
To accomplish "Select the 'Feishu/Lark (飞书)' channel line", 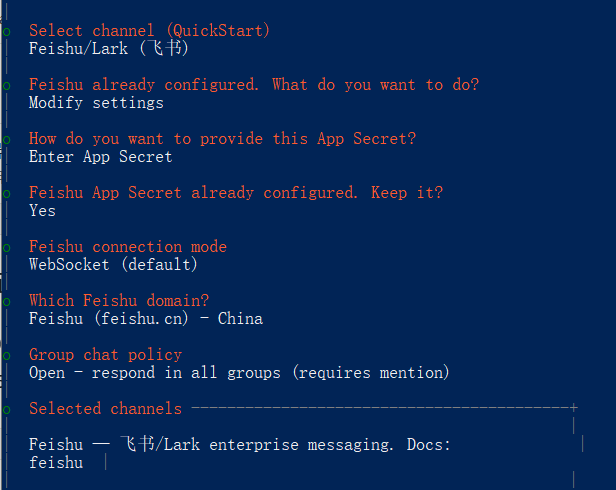I will (x=108, y=48).
